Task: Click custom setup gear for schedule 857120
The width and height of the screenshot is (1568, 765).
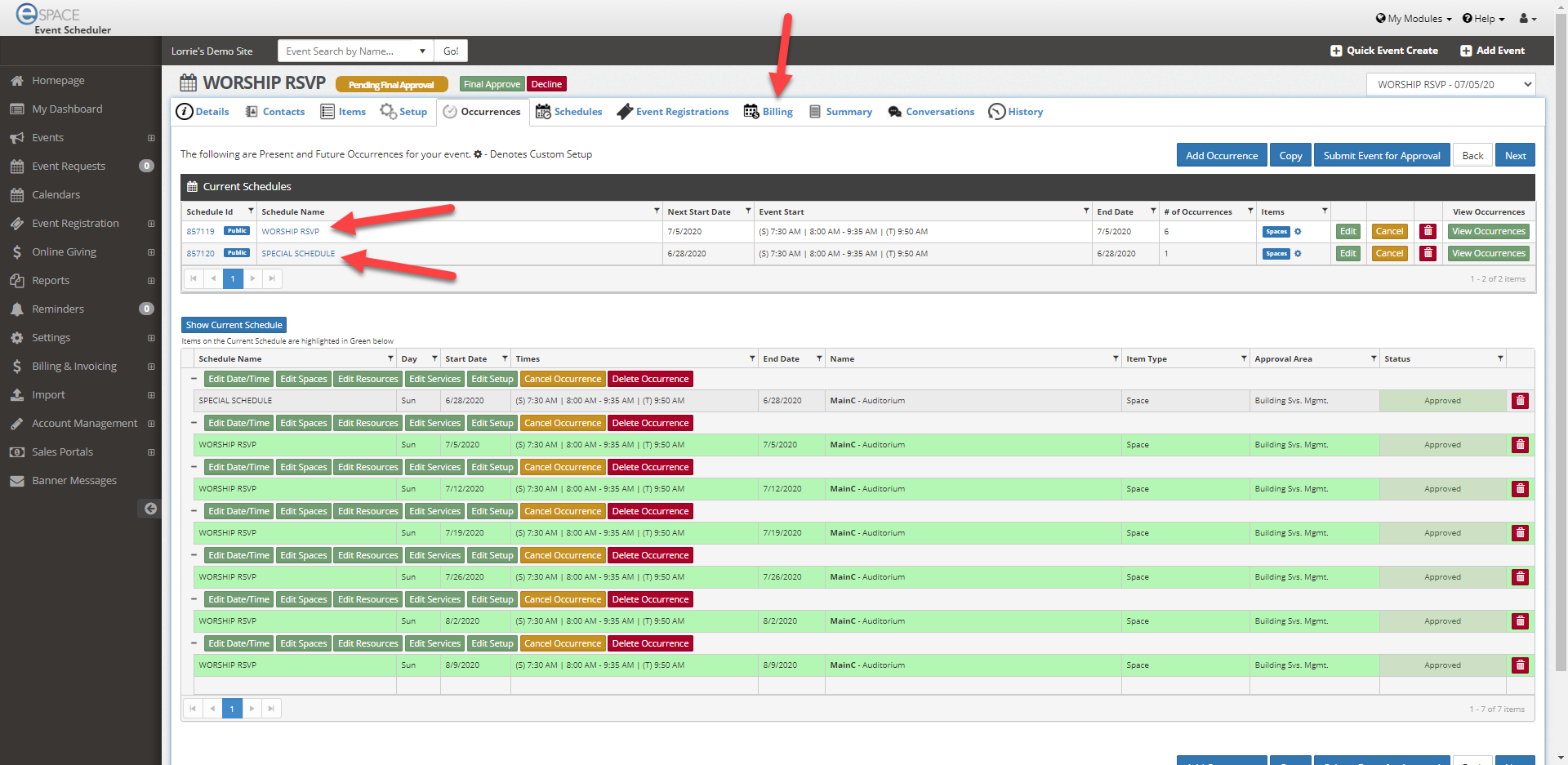Action: point(1298,254)
